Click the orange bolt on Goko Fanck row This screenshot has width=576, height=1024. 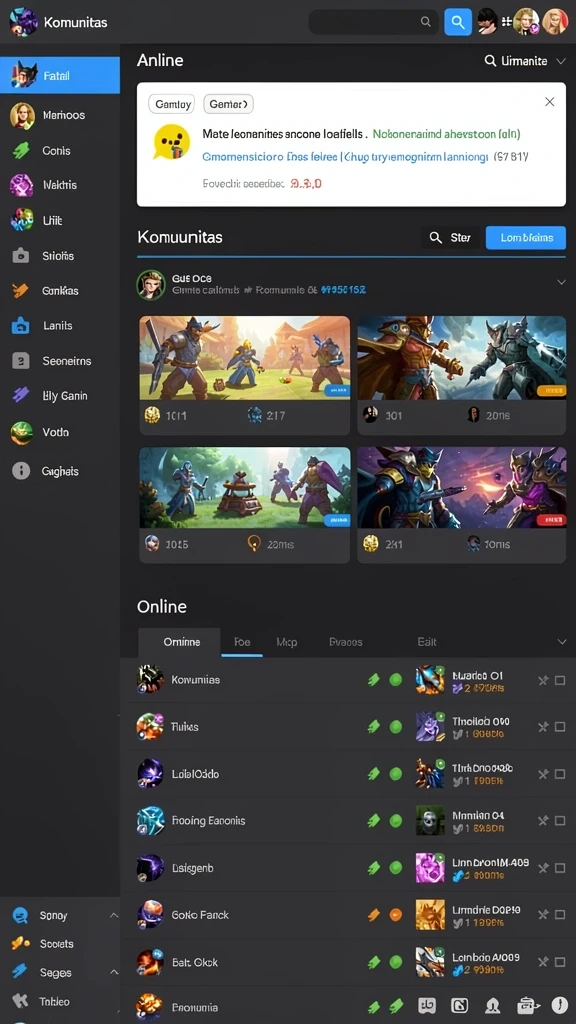[374, 915]
